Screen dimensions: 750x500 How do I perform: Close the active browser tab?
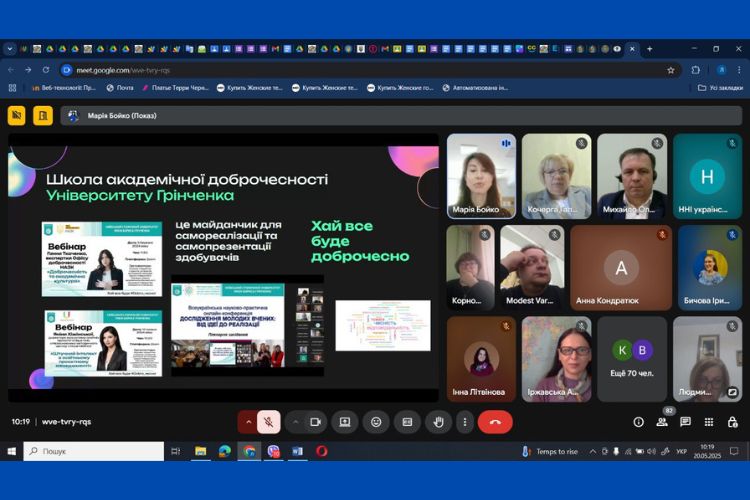point(632,49)
